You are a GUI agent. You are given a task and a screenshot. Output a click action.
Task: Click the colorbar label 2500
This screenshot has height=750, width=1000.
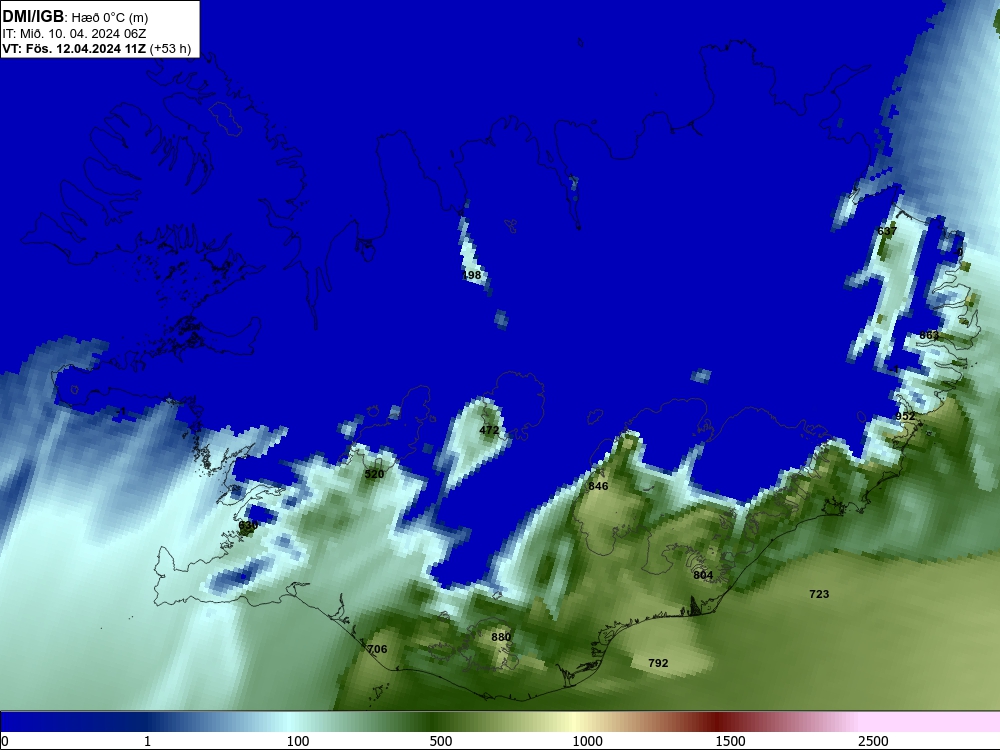pos(873,741)
